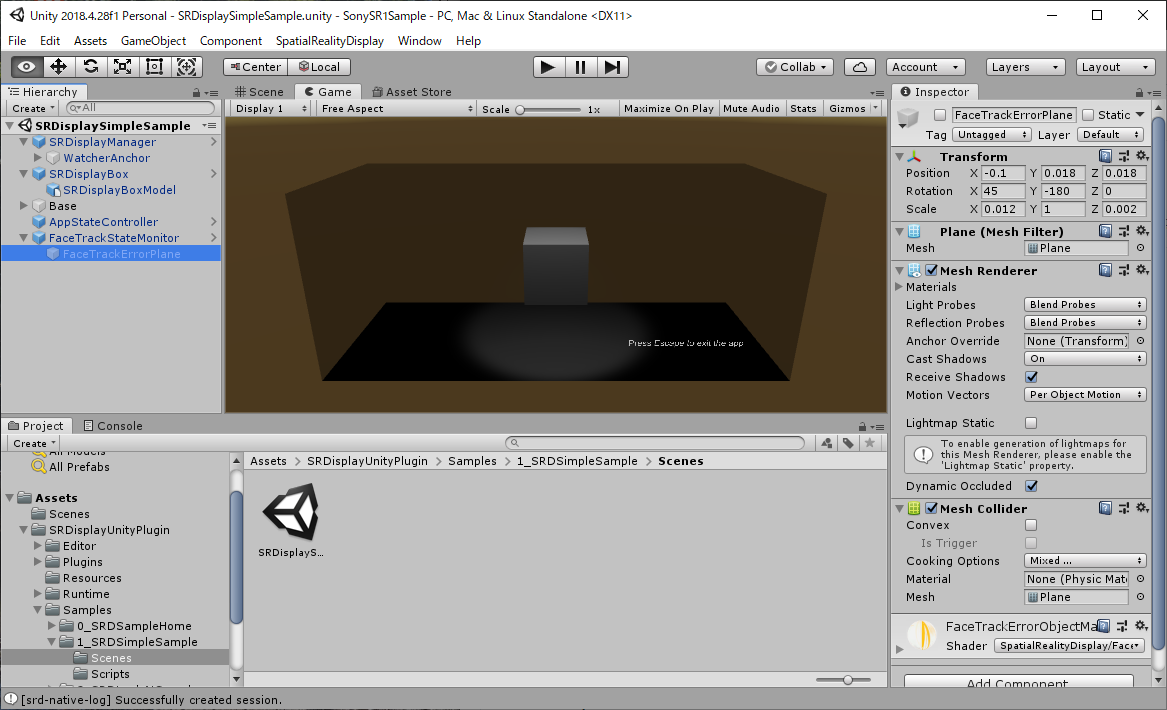Open Transform component settings gear
Viewport: 1167px width, 710px height.
click(x=1142, y=156)
